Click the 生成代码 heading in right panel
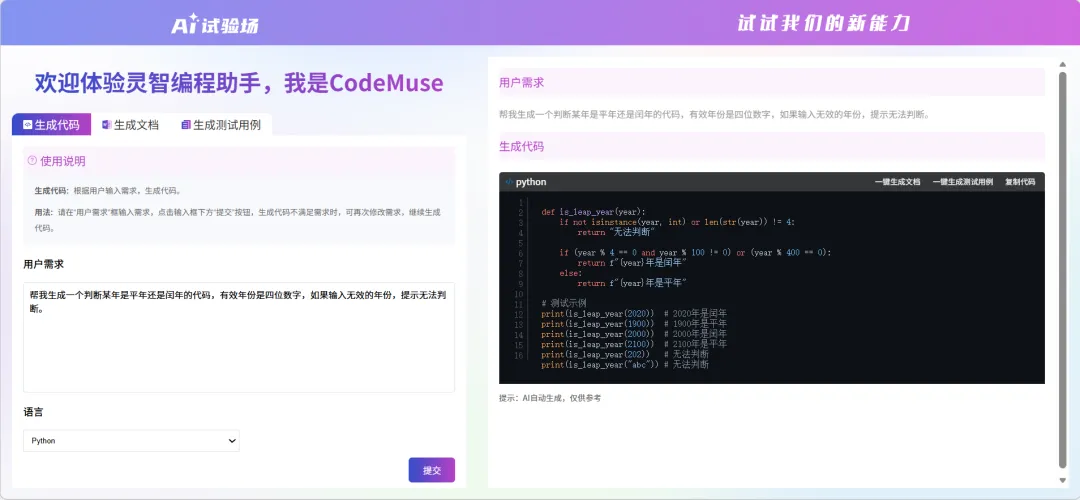The width and height of the screenshot is (1080, 500). point(521,147)
